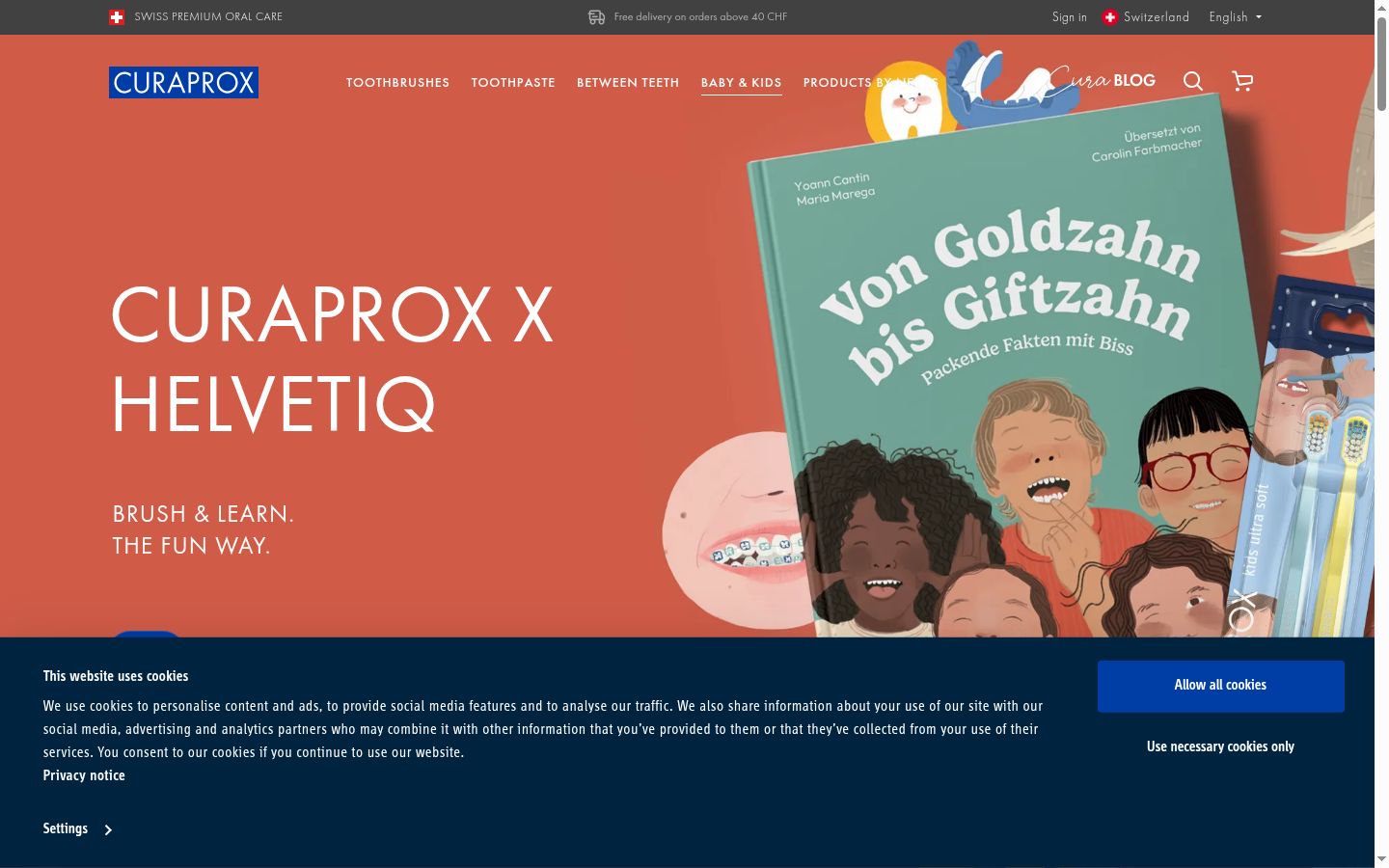
Task: Click the scrollbar up arrow
Action: click(1381, 8)
